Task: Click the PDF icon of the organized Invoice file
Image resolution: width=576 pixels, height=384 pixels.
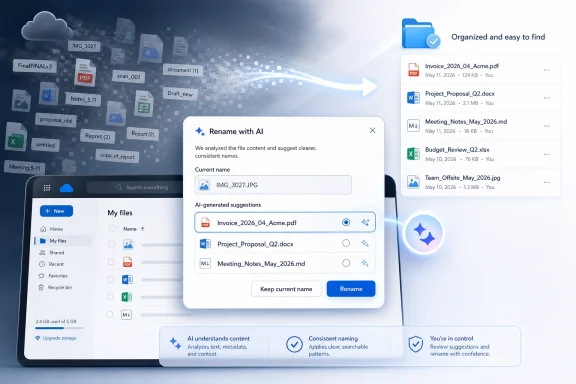Action: click(413, 69)
